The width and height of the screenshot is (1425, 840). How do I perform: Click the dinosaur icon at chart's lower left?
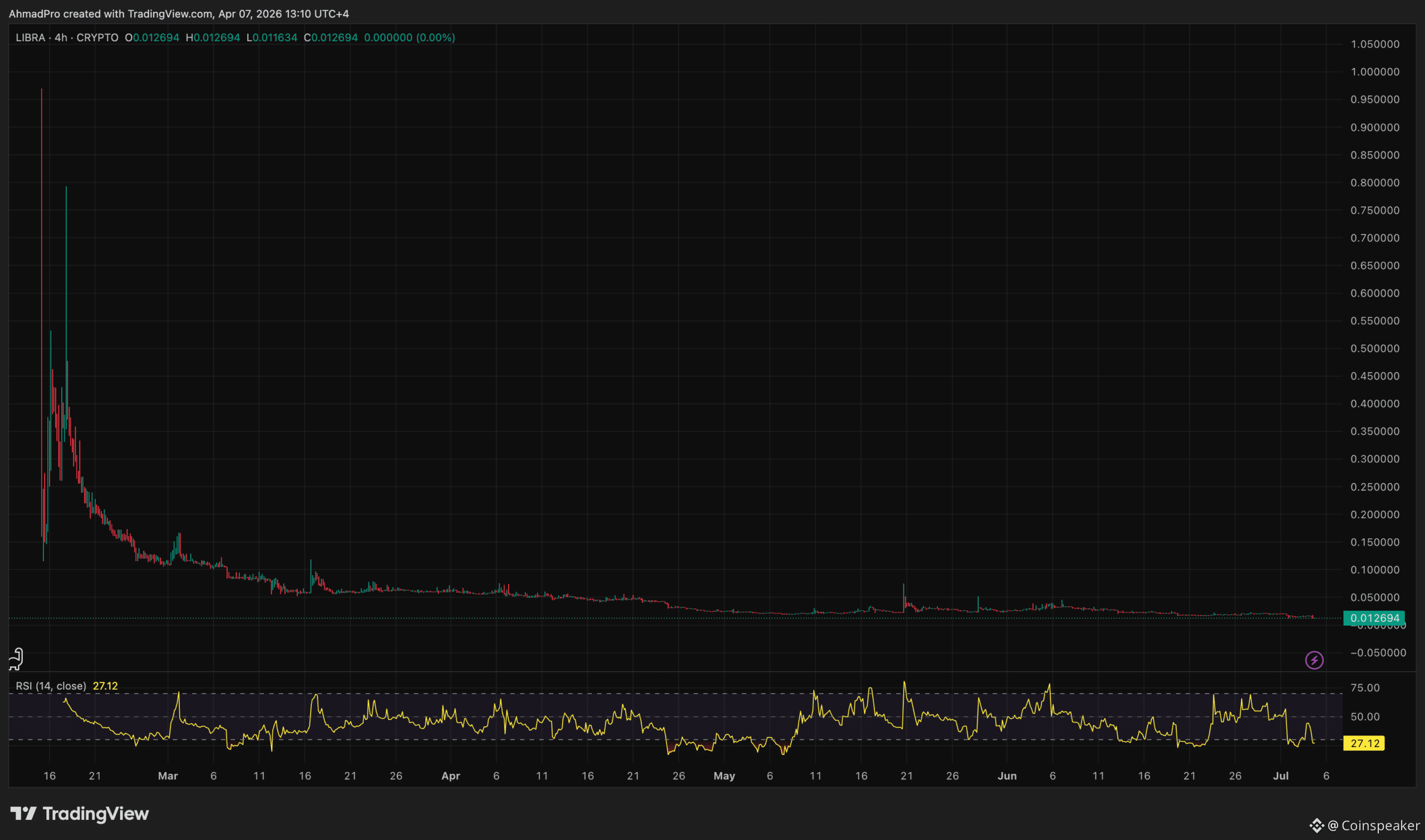click(x=16, y=659)
